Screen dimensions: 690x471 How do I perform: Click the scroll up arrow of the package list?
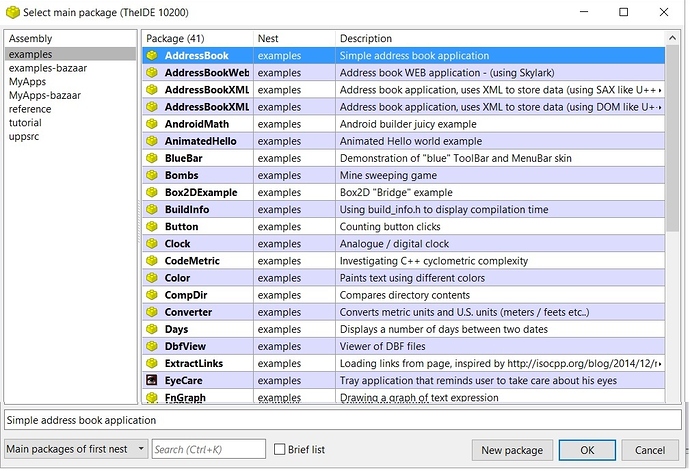tap(672, 38)
